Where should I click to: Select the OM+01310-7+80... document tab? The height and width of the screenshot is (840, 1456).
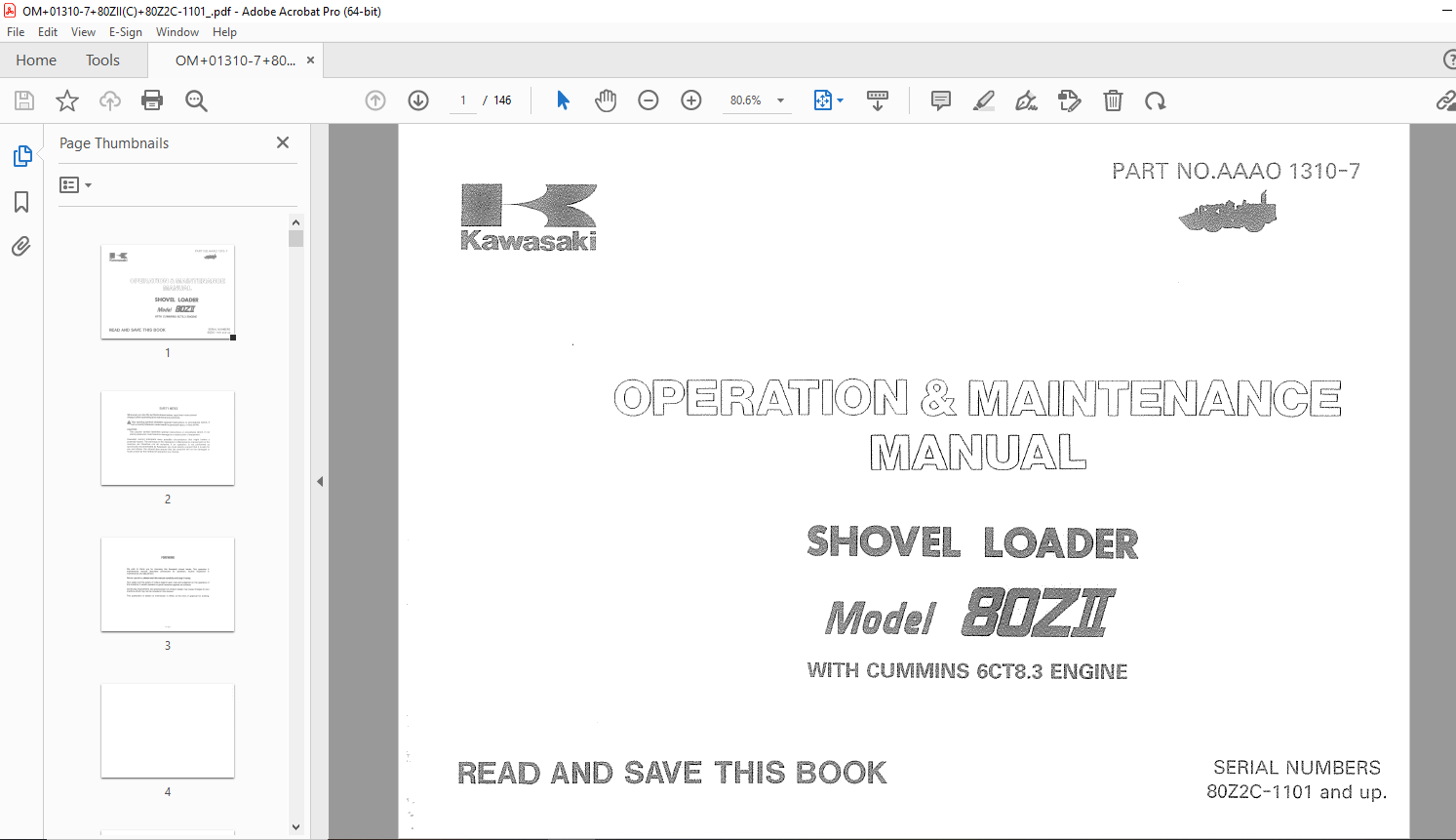point(235,60)
